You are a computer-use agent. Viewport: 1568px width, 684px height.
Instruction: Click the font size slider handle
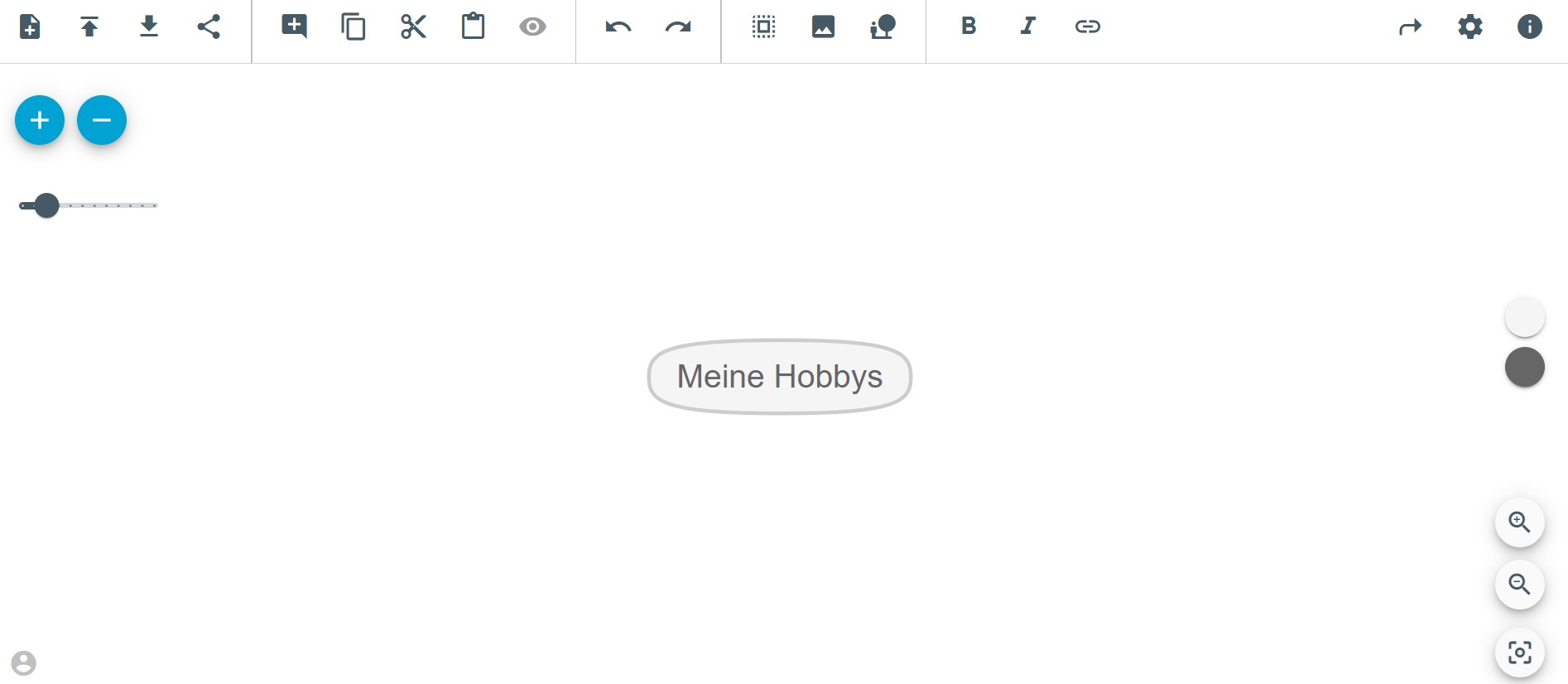coord(47,205)
